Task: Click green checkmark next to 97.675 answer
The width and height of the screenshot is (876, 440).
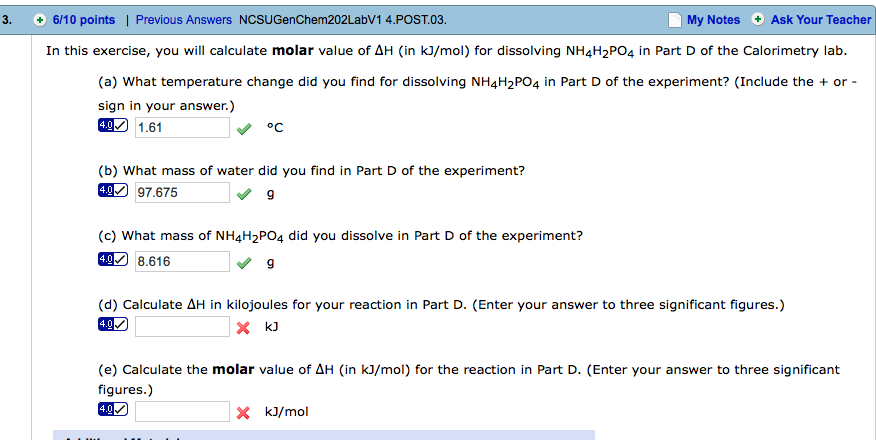Action: (243, 193)
